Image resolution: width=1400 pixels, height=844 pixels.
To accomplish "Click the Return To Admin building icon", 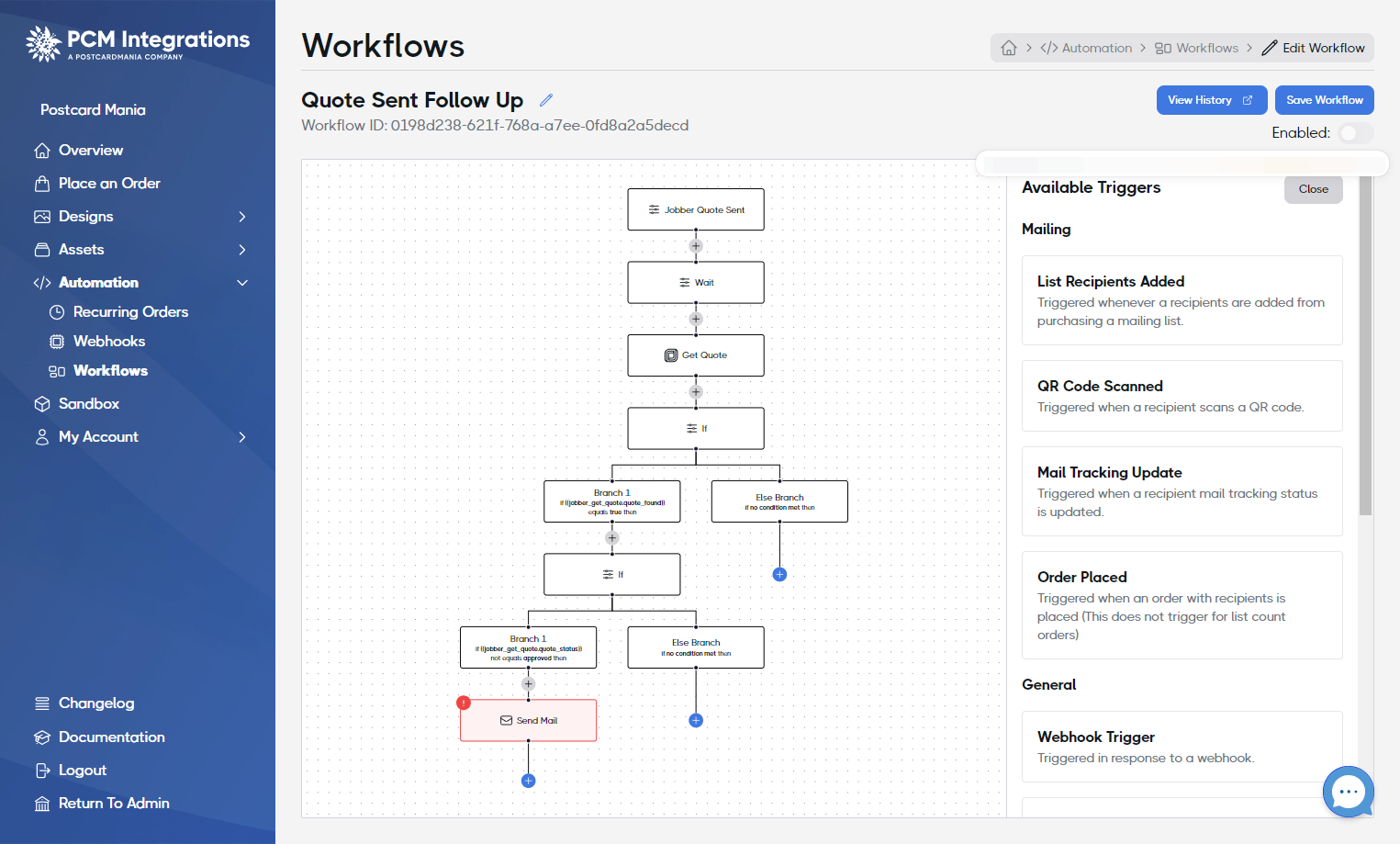I will tap(42, 804).
